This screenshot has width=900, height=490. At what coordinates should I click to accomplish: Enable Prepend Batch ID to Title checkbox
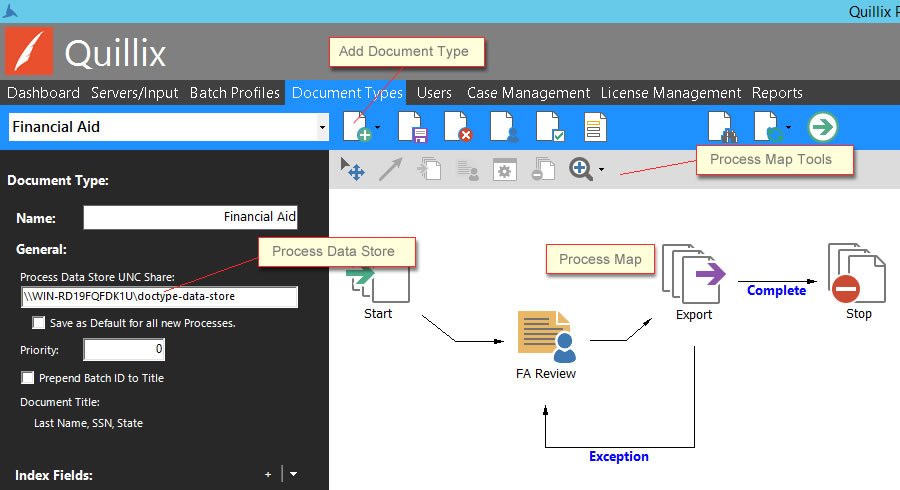(x=28, y=378)
